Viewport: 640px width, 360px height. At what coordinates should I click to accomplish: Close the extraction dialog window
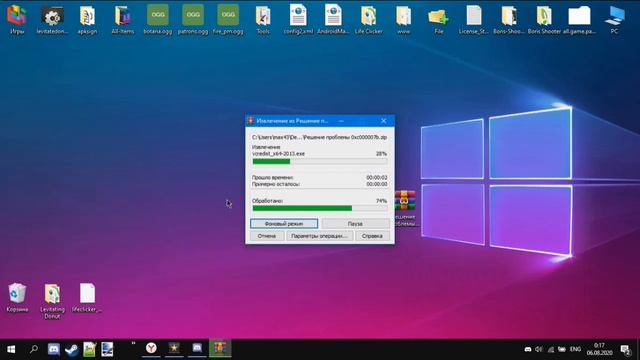pyautogui.click(x=383, y=121)
